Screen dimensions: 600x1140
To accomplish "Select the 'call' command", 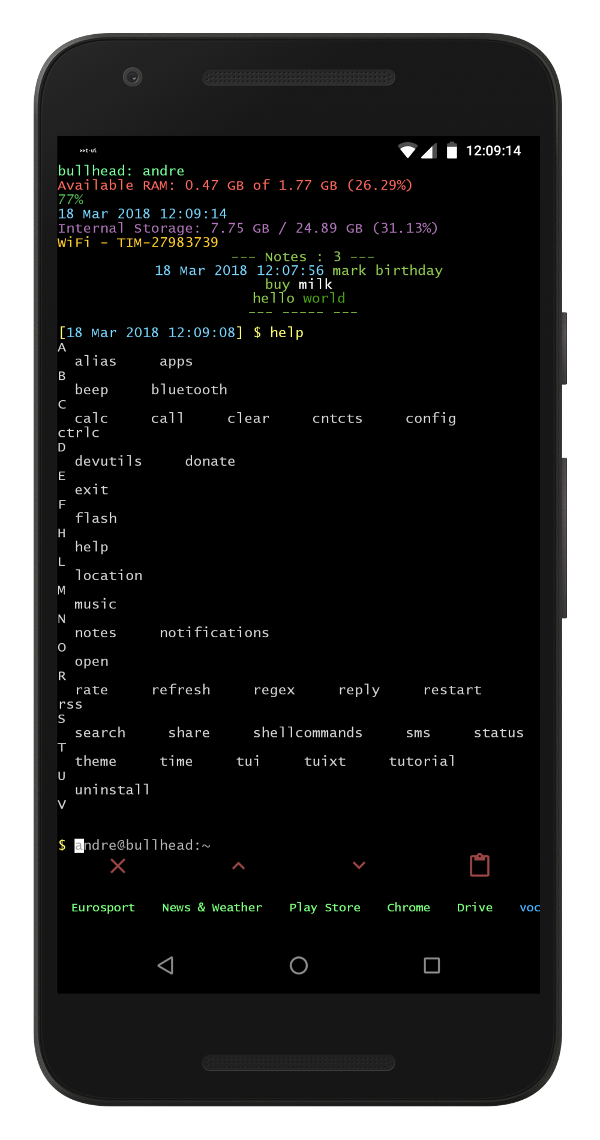I will [x=167, y=419].
